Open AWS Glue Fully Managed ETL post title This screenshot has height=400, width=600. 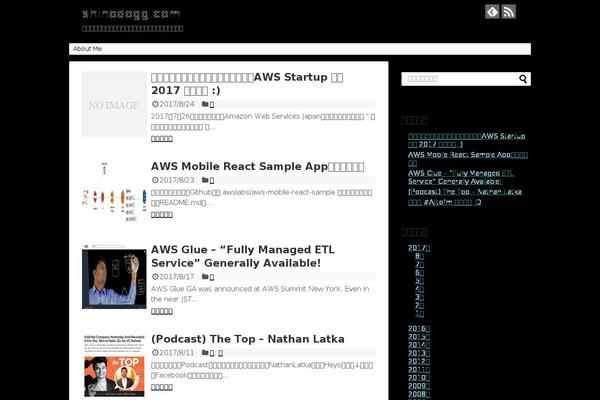click(243, 256)
